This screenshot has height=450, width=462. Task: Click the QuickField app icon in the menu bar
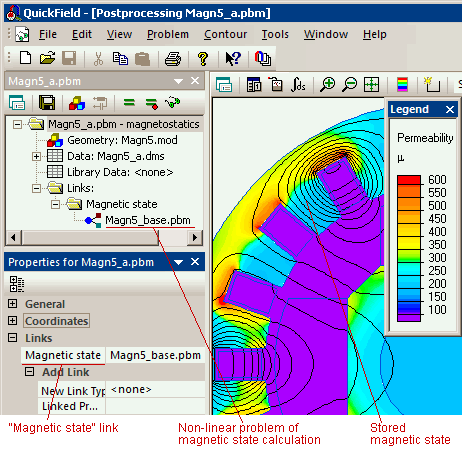click(x=22, y=34)
